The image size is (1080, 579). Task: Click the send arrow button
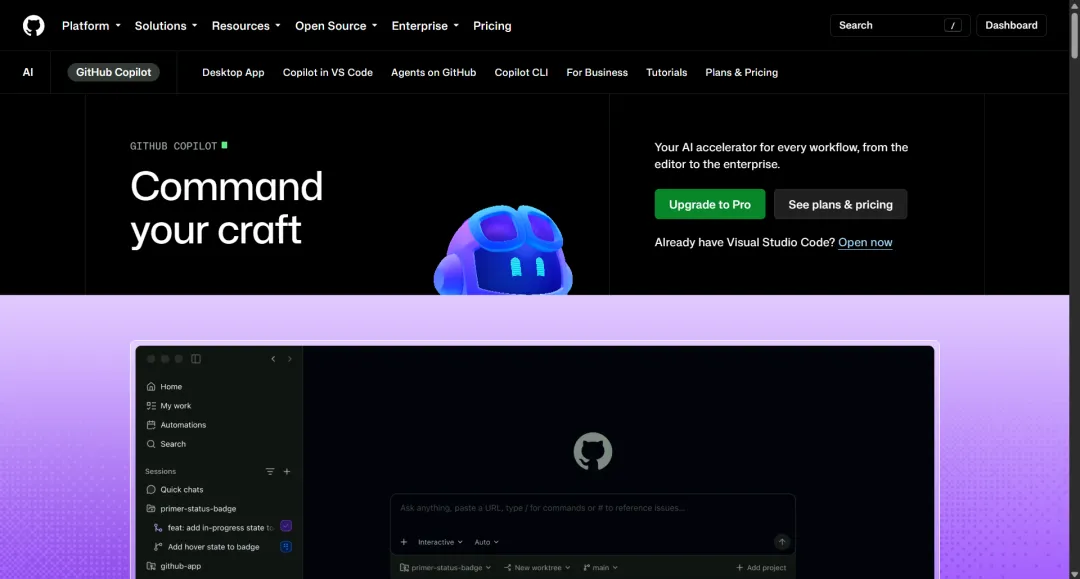click(782, 542)
